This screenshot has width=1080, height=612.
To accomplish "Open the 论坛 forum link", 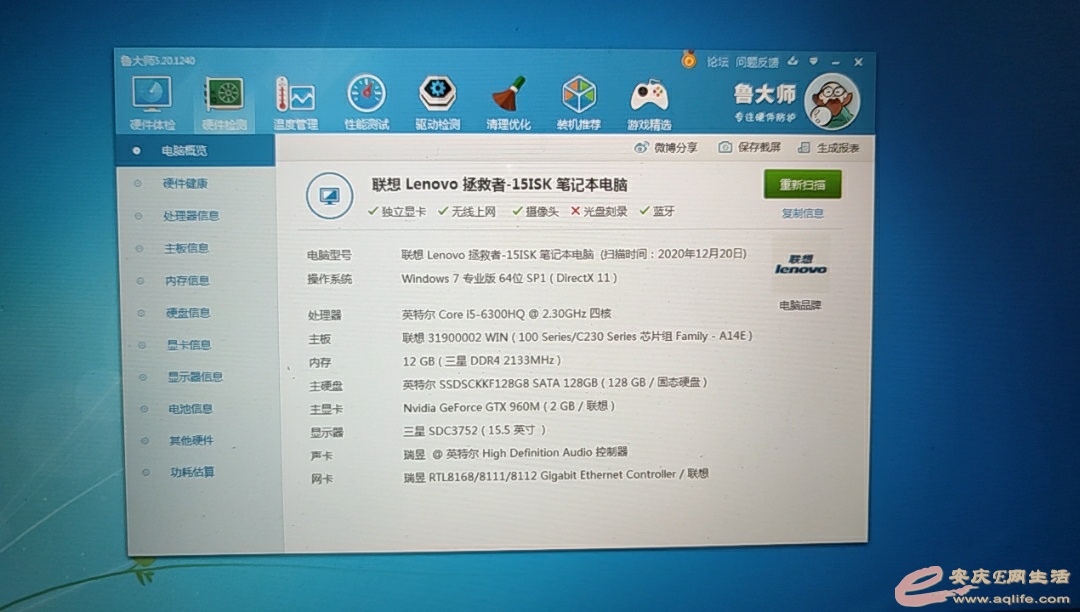I will coord(717,62).
